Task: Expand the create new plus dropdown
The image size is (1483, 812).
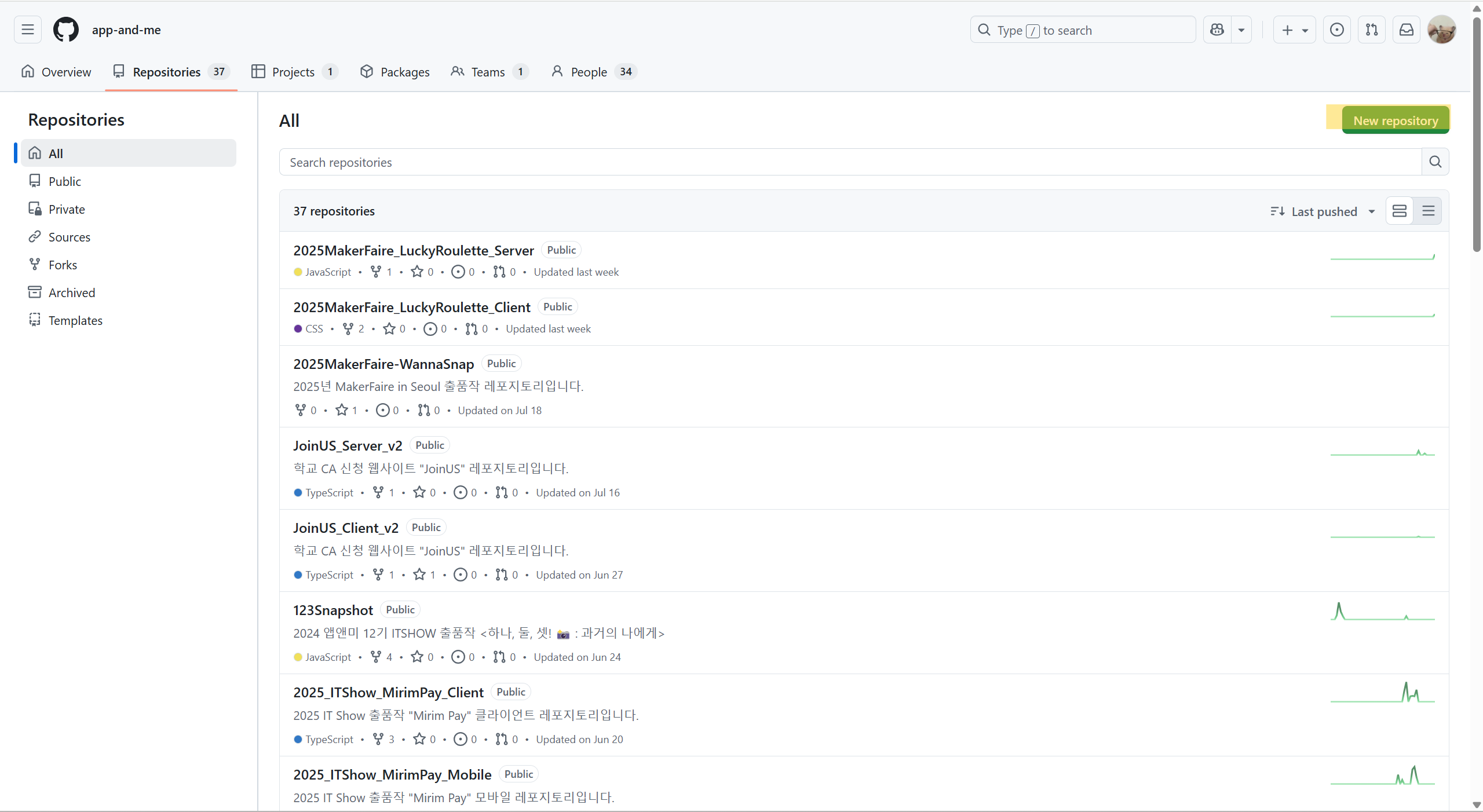Action: 1294,30
